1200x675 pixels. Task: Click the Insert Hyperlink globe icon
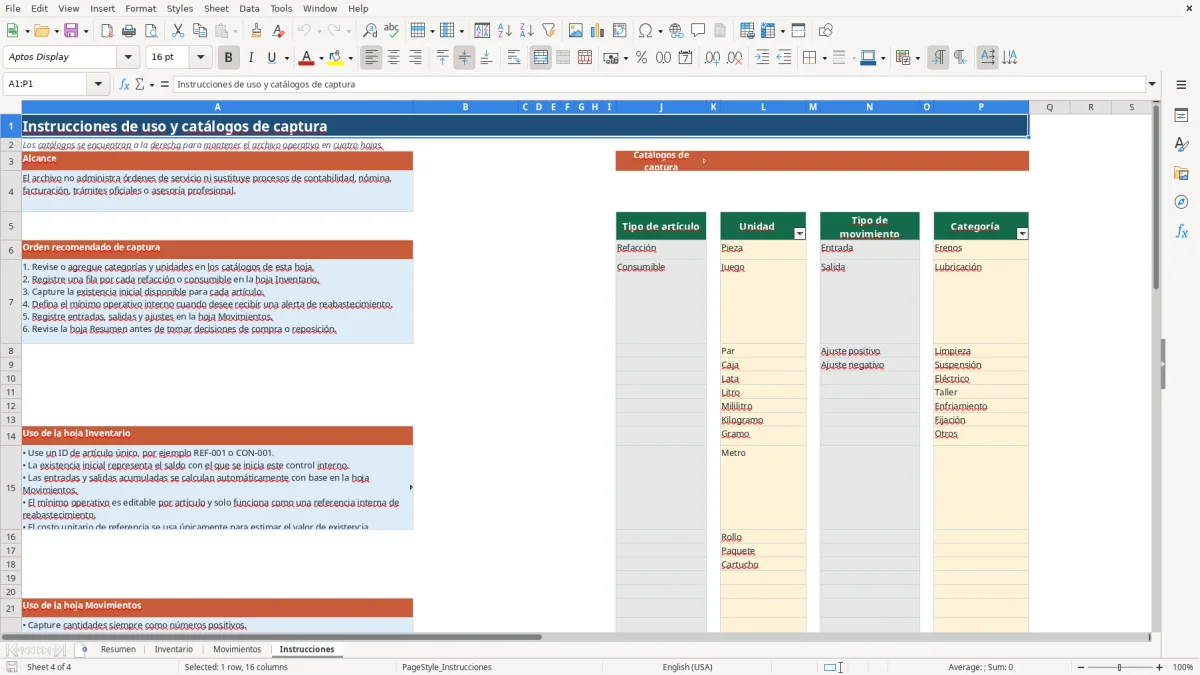[x=676, y=31]
